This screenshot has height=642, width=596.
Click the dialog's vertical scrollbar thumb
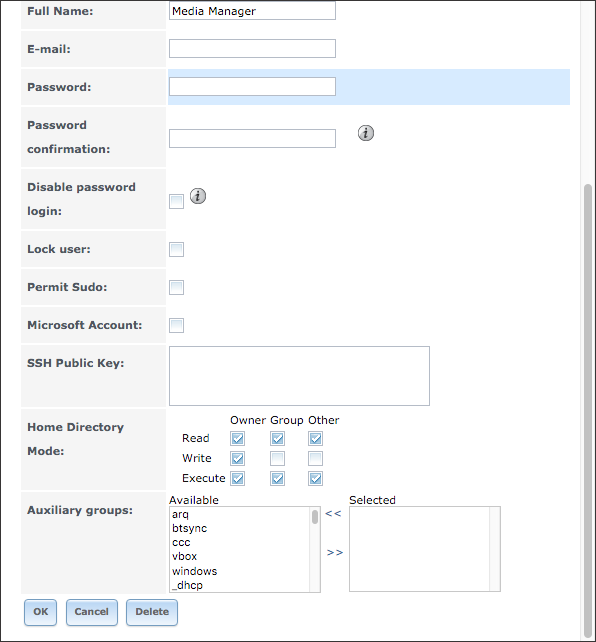588,411
